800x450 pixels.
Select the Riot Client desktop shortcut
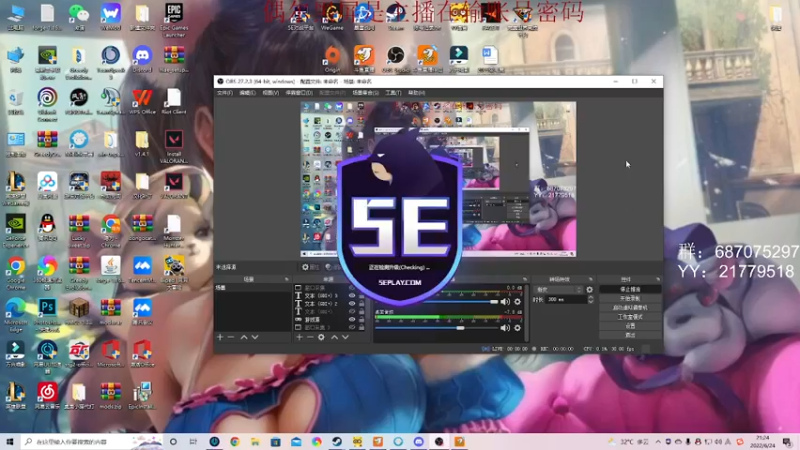(x=173, y=102)
